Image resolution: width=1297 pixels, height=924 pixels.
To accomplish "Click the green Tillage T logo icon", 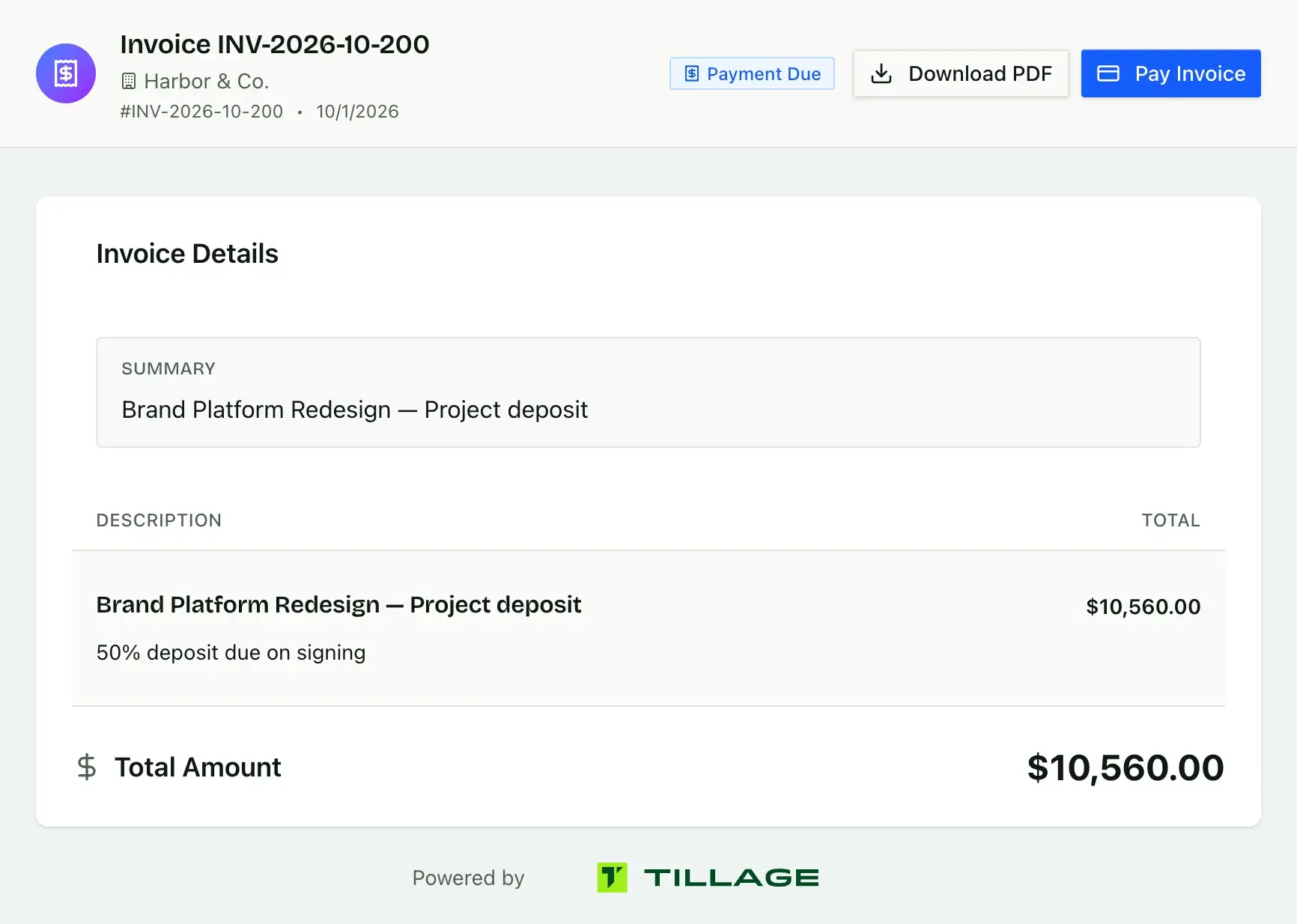I will click(x=612, y=878).
